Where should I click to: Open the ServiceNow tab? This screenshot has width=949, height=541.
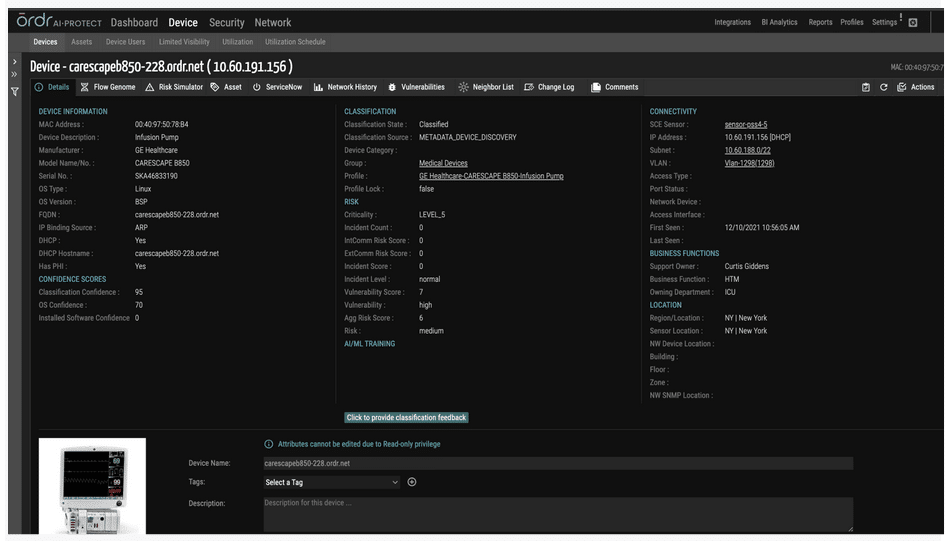point(284,87)
